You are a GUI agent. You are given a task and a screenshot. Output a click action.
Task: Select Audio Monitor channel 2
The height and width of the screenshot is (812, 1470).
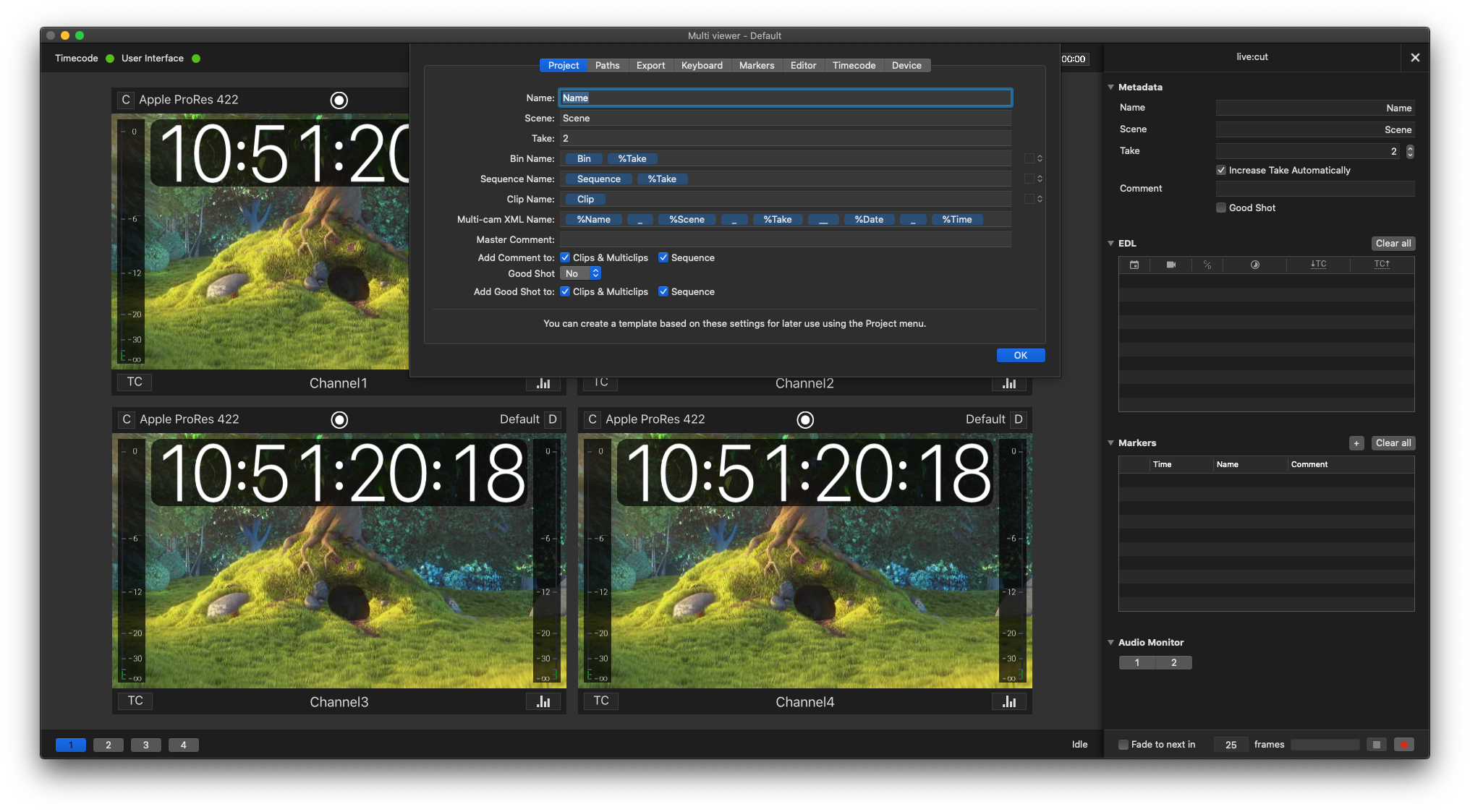tap(1173, 662)
